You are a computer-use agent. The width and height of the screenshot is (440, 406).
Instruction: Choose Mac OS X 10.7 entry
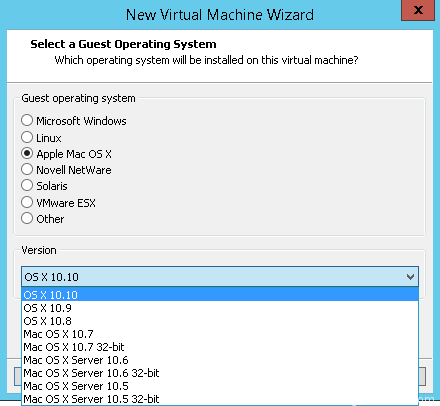coord(220,334)
